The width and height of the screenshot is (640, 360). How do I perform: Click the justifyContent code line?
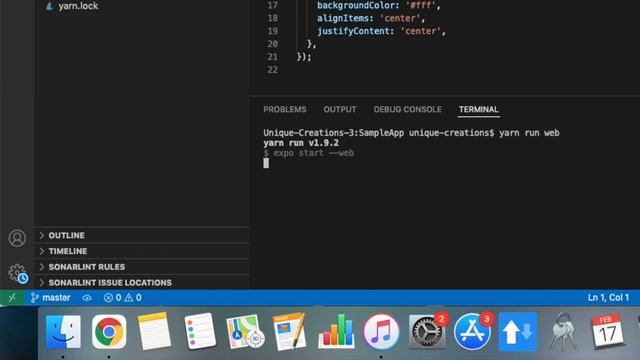[381, 31]
